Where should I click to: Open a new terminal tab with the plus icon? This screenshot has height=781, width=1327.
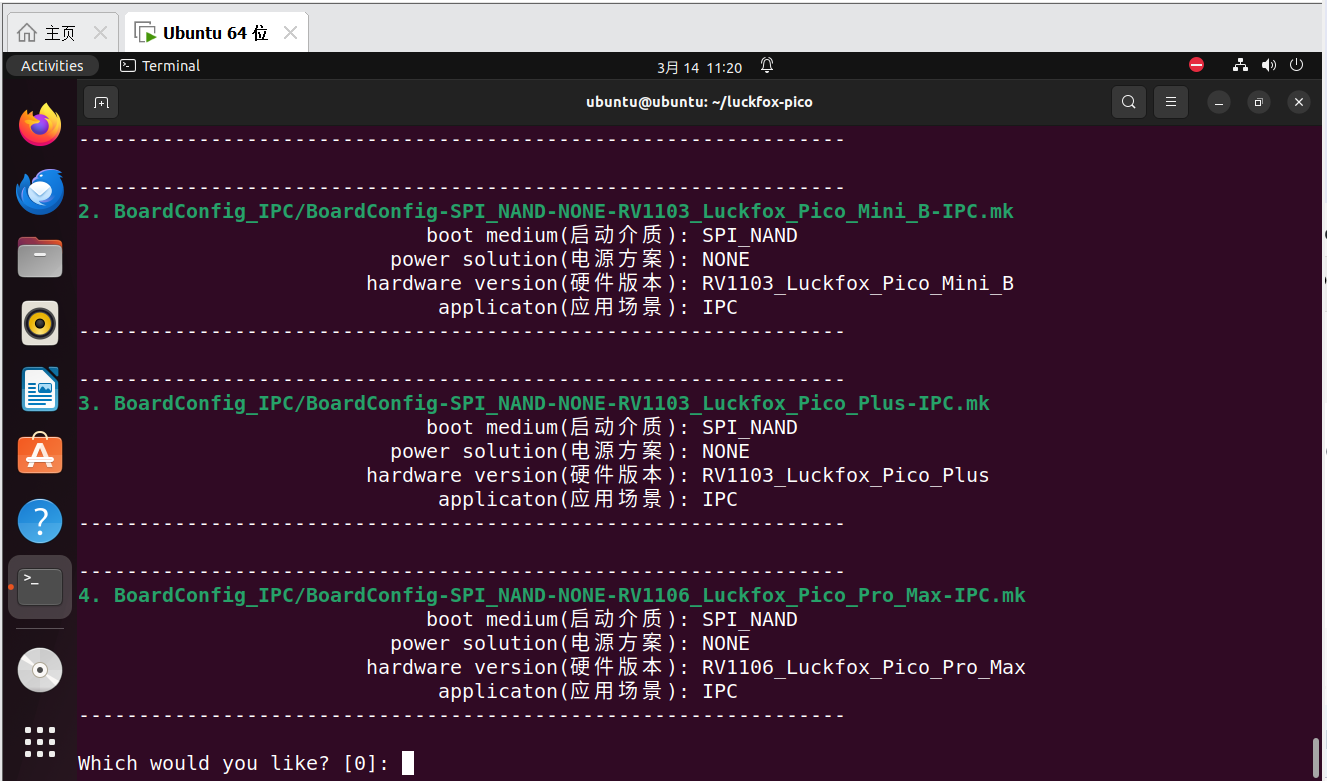[101, 102]
